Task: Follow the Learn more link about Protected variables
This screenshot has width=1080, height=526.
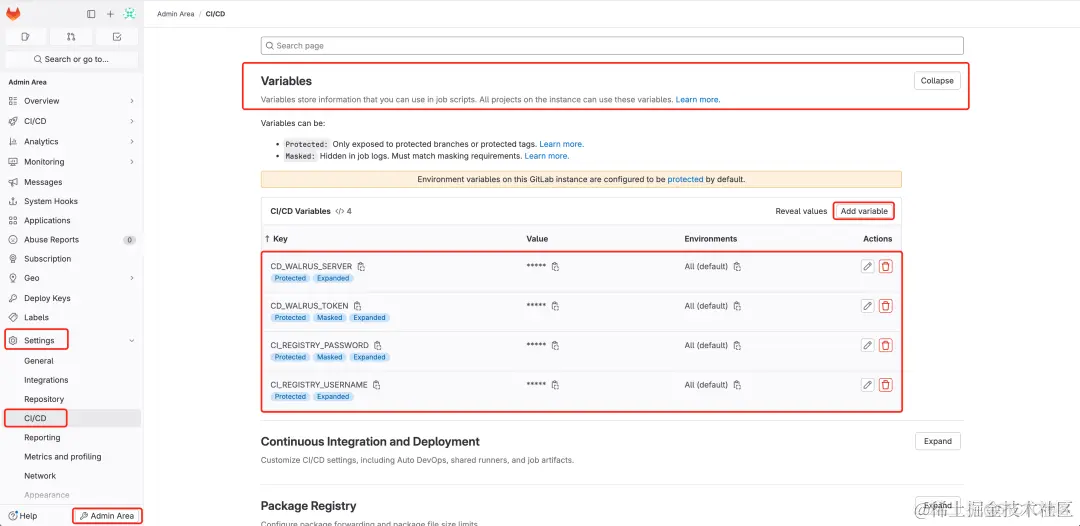Action: tap(561, 145)
